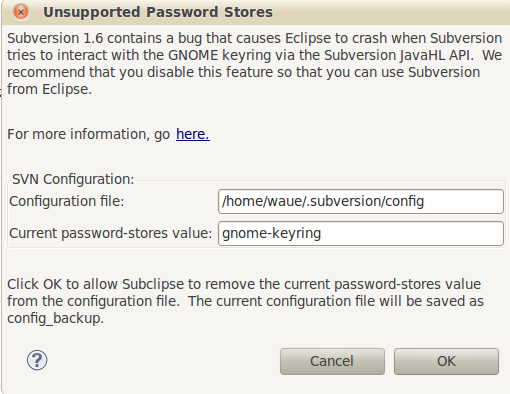The width and height of the screenshot is (510, 394).
Task: Focus the Current password-stores value field
Action: 361,233
